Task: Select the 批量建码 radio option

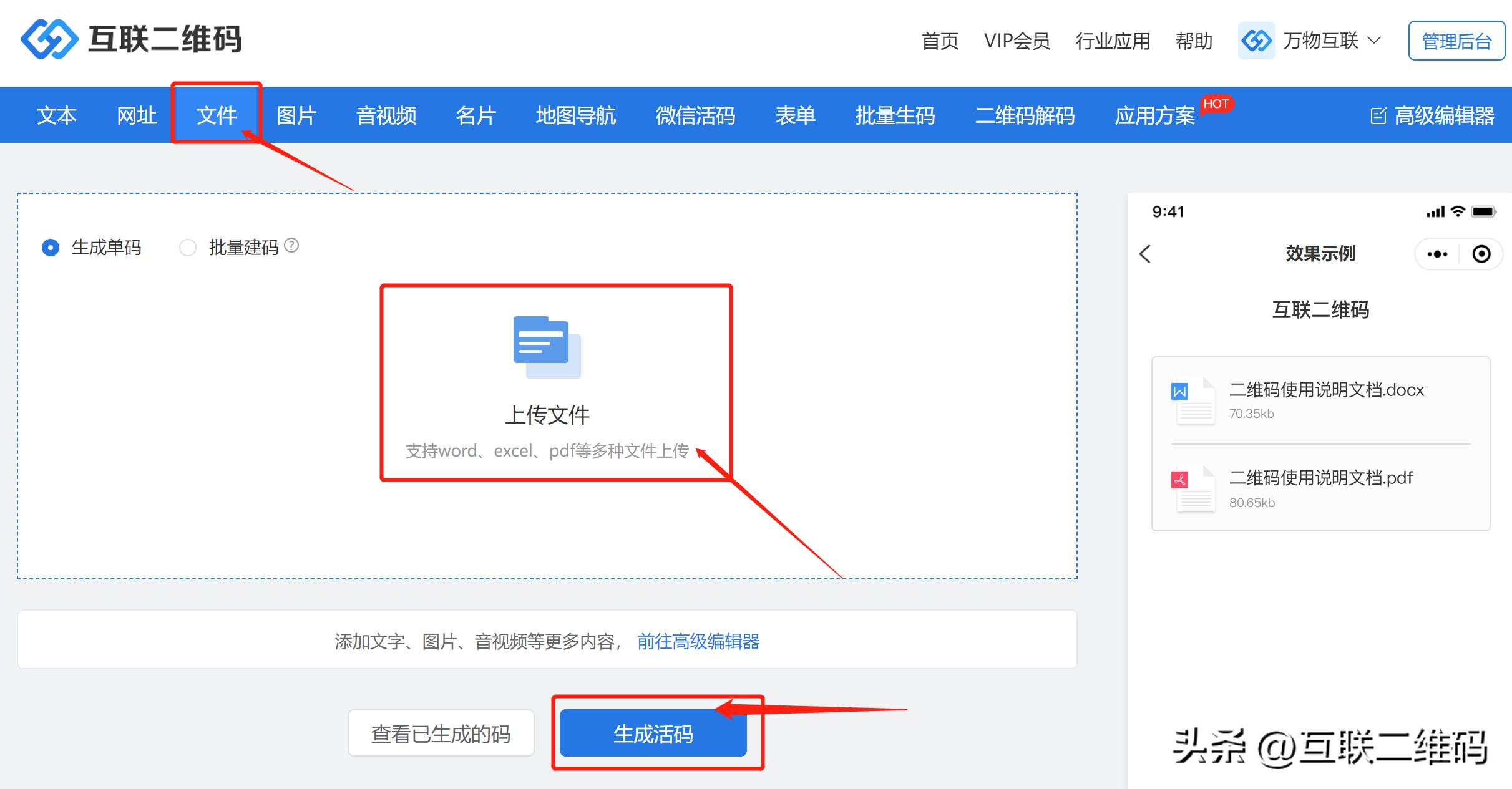Action: pos(188,248)
